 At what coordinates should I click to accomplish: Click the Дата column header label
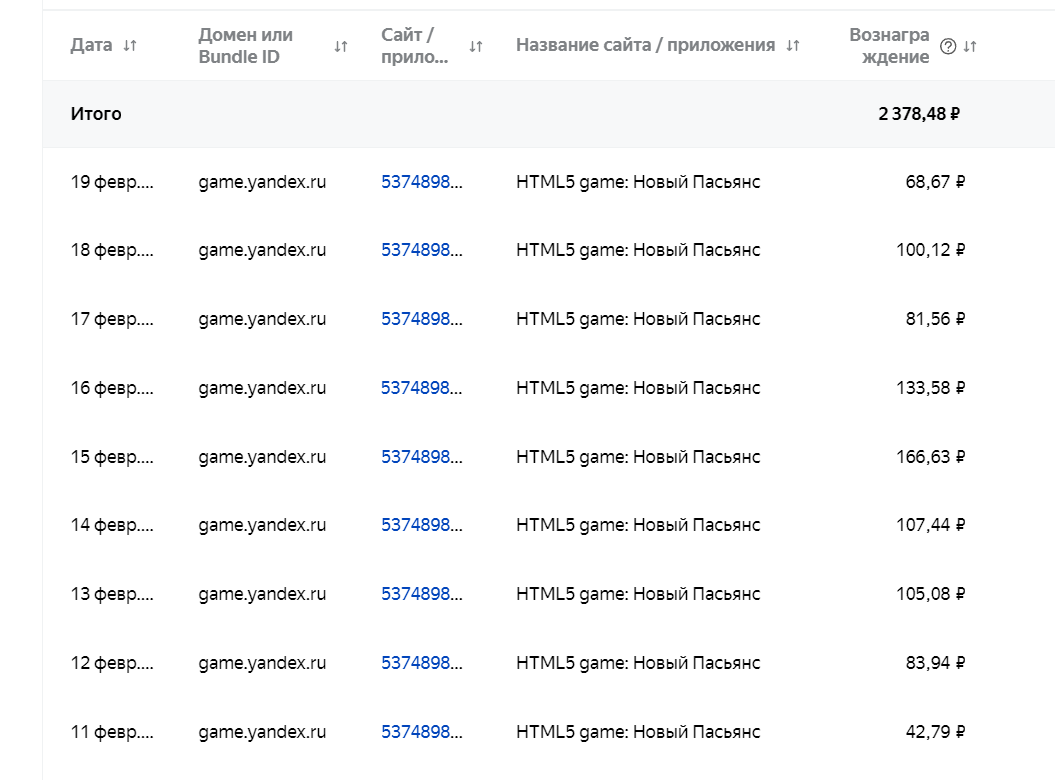pyautogui.click(x=91, y=46)
